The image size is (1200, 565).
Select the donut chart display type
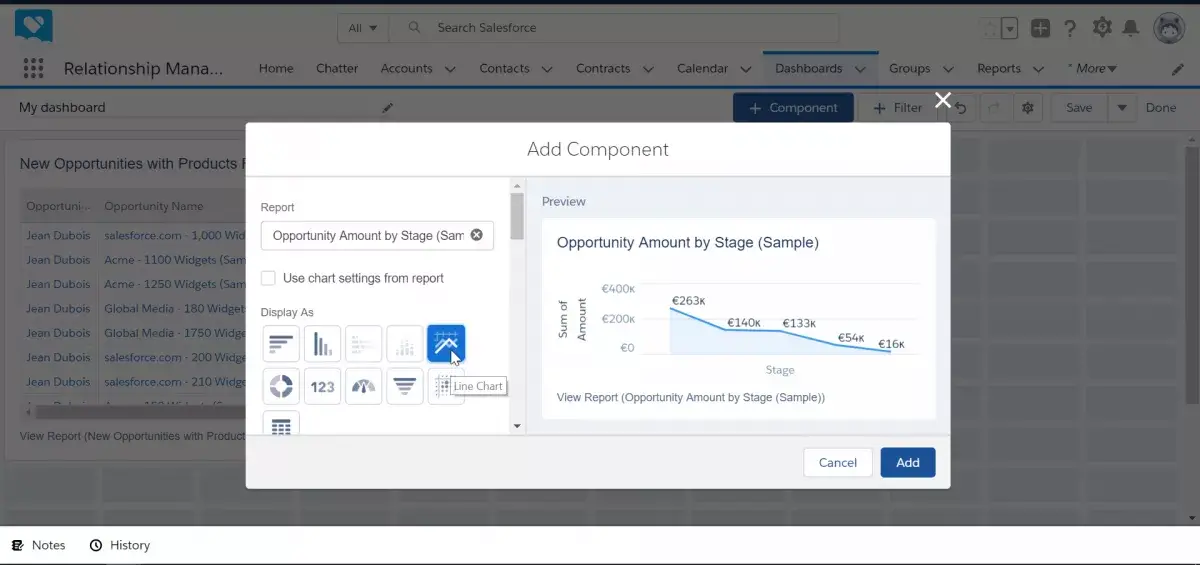(x=281, y=386)
